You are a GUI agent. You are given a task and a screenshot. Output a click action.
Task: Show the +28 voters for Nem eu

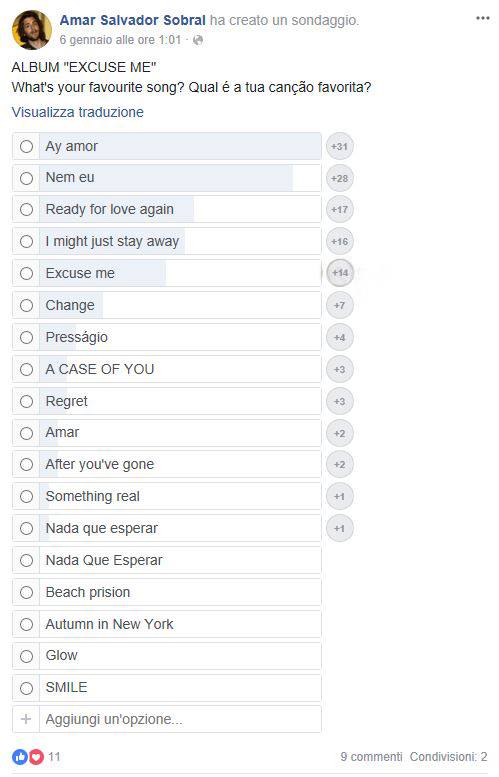coord(339,178)
